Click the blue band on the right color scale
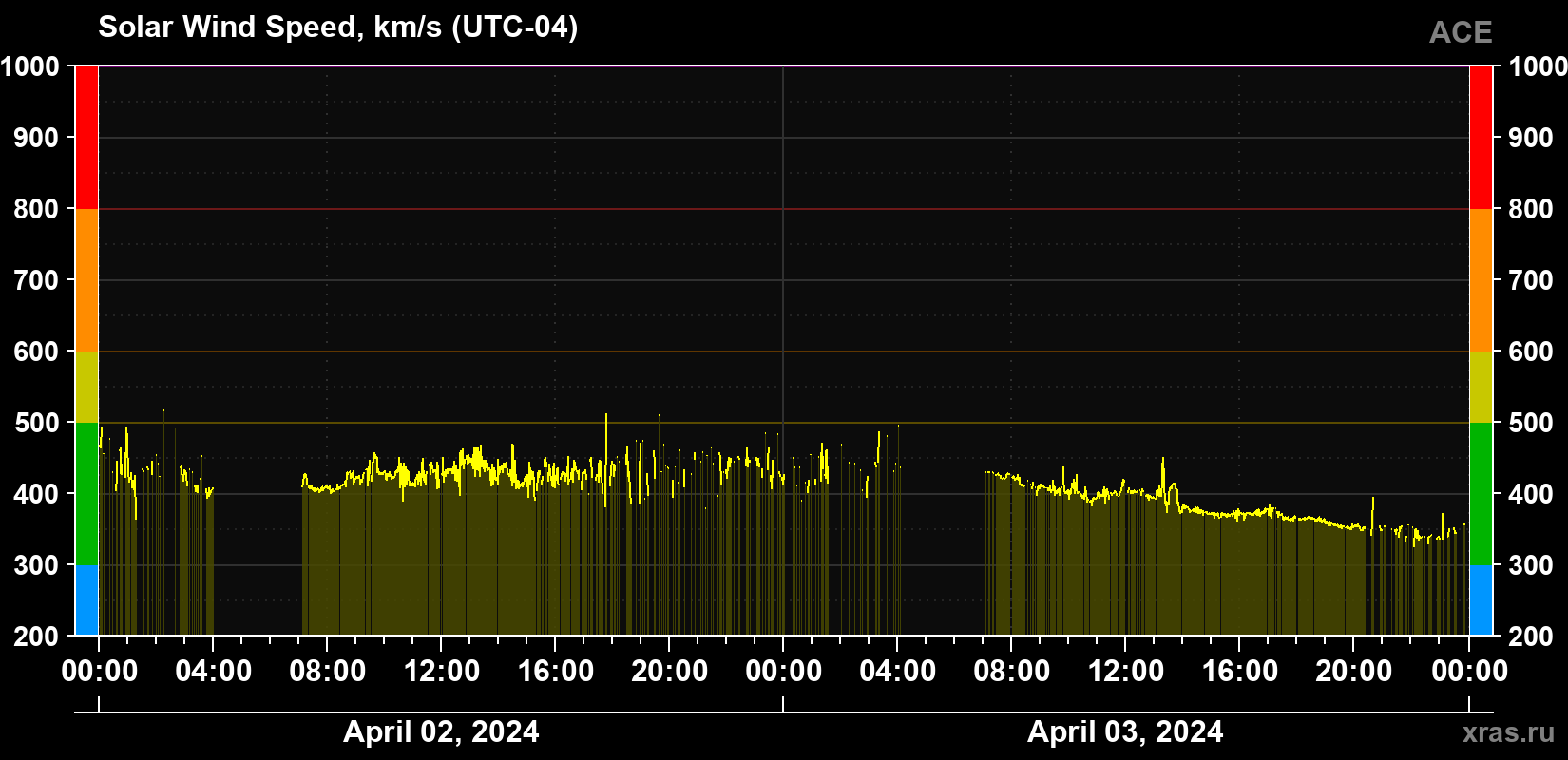 1481,600
